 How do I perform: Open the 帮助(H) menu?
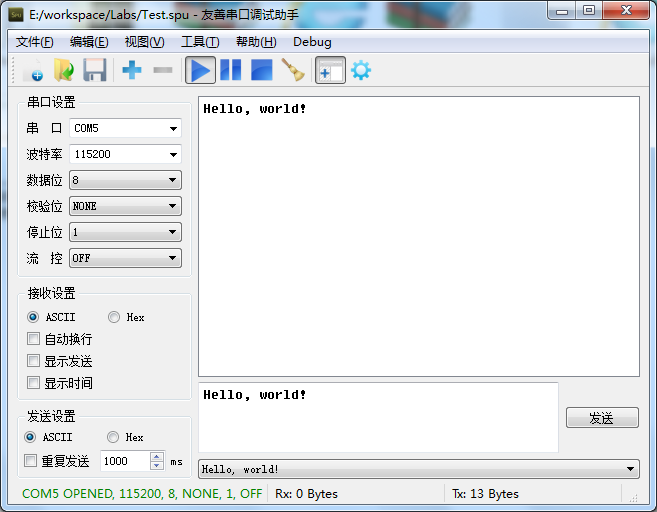coord(256,42)
